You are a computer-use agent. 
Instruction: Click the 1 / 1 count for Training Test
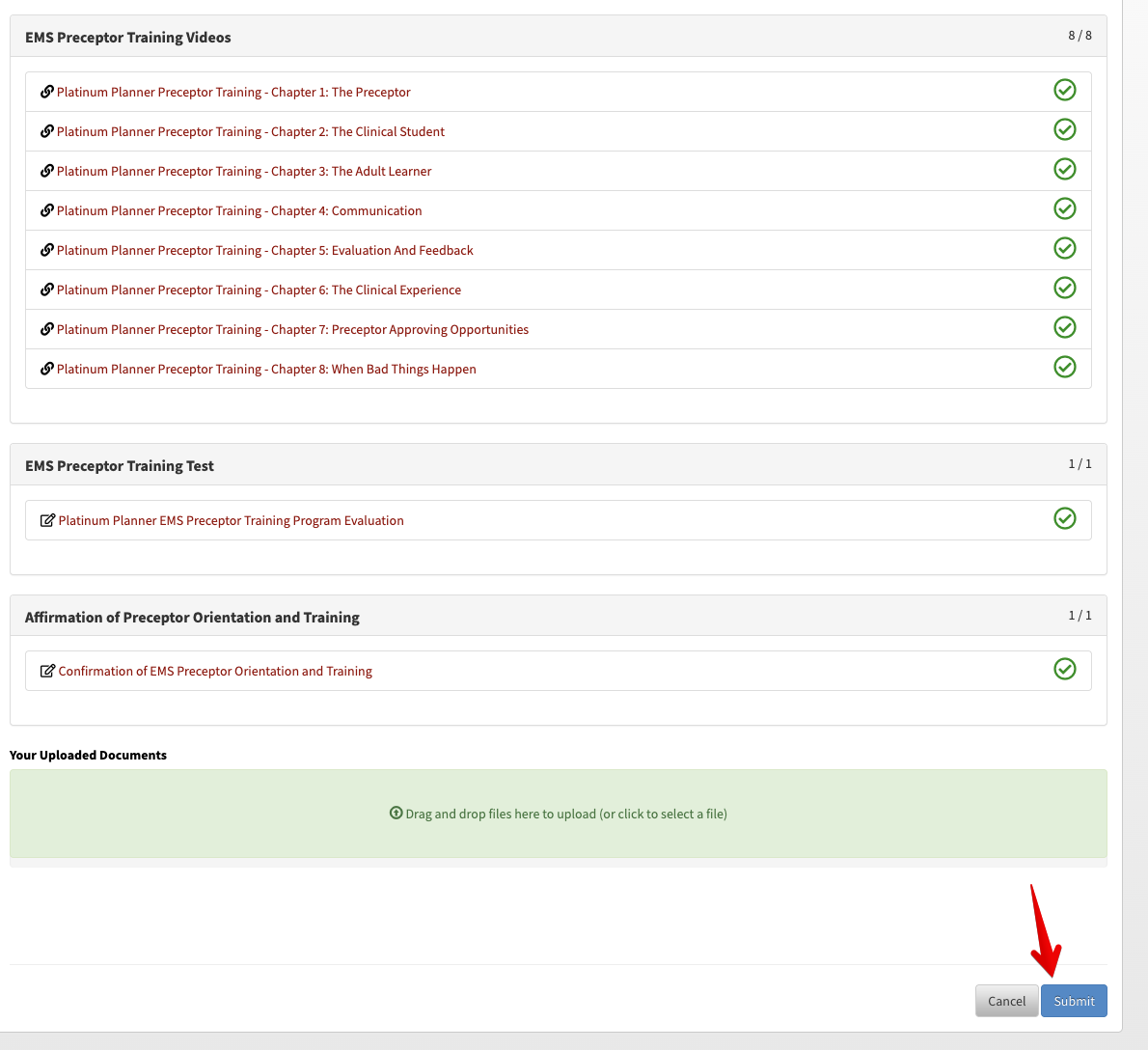pos(1080,463)
